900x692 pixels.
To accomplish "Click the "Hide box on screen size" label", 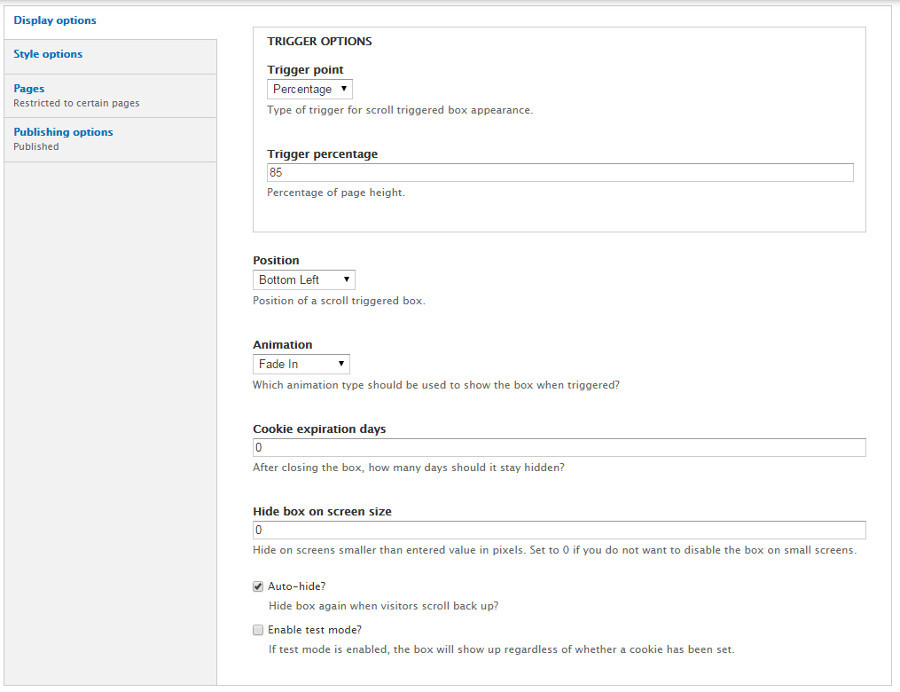I will pos(322,511).
